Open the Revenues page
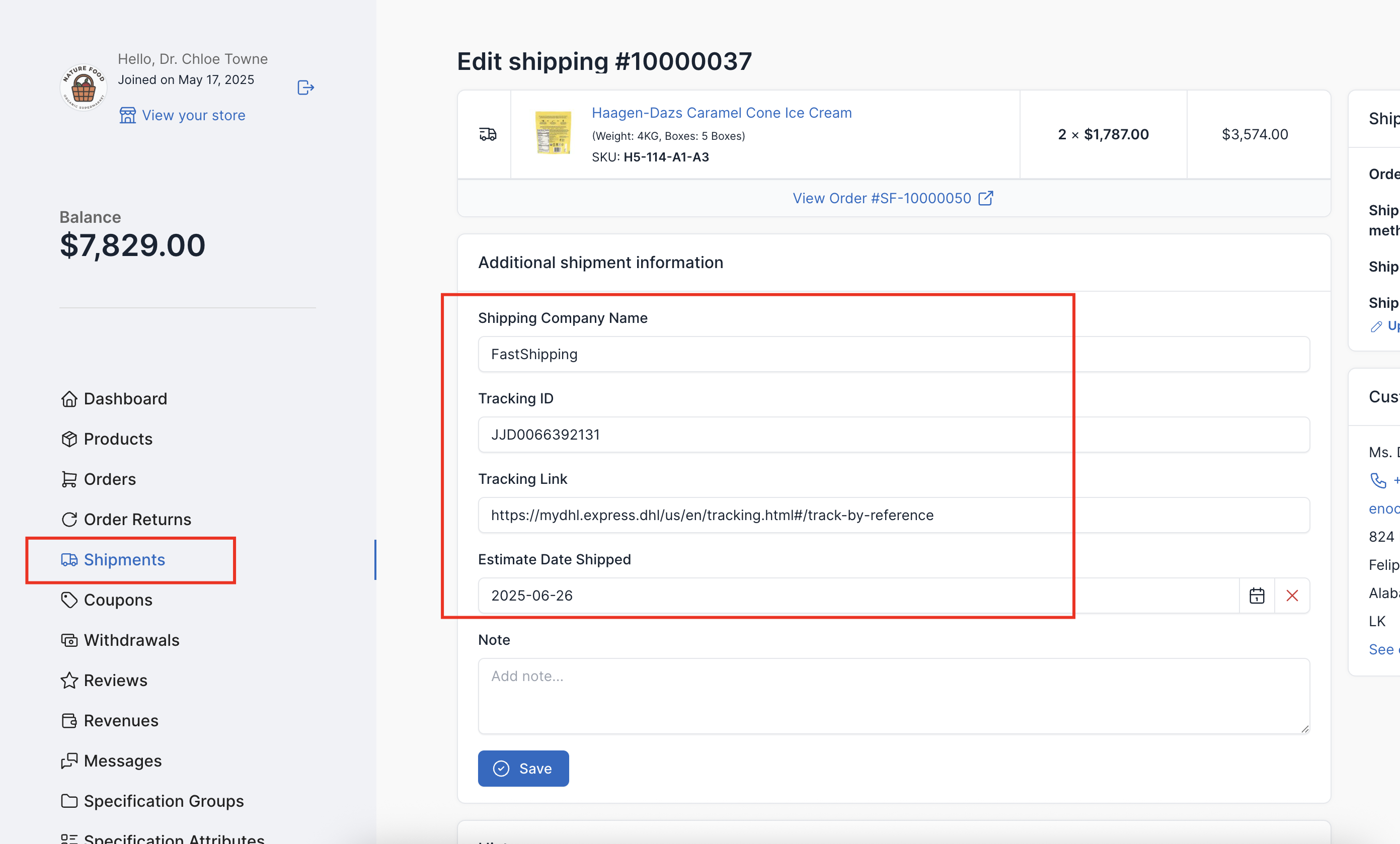This screenshot has height=844, width=1400. pyautogui.click(x=121, y=721)
